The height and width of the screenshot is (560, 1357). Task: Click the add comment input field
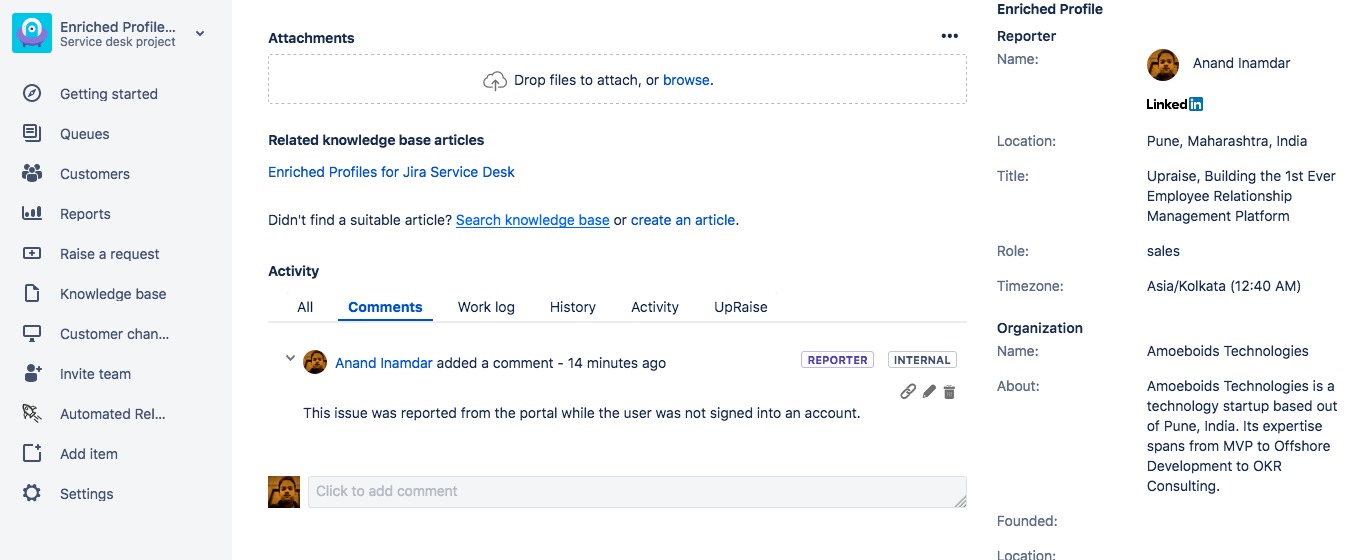(x=637, y=491)
